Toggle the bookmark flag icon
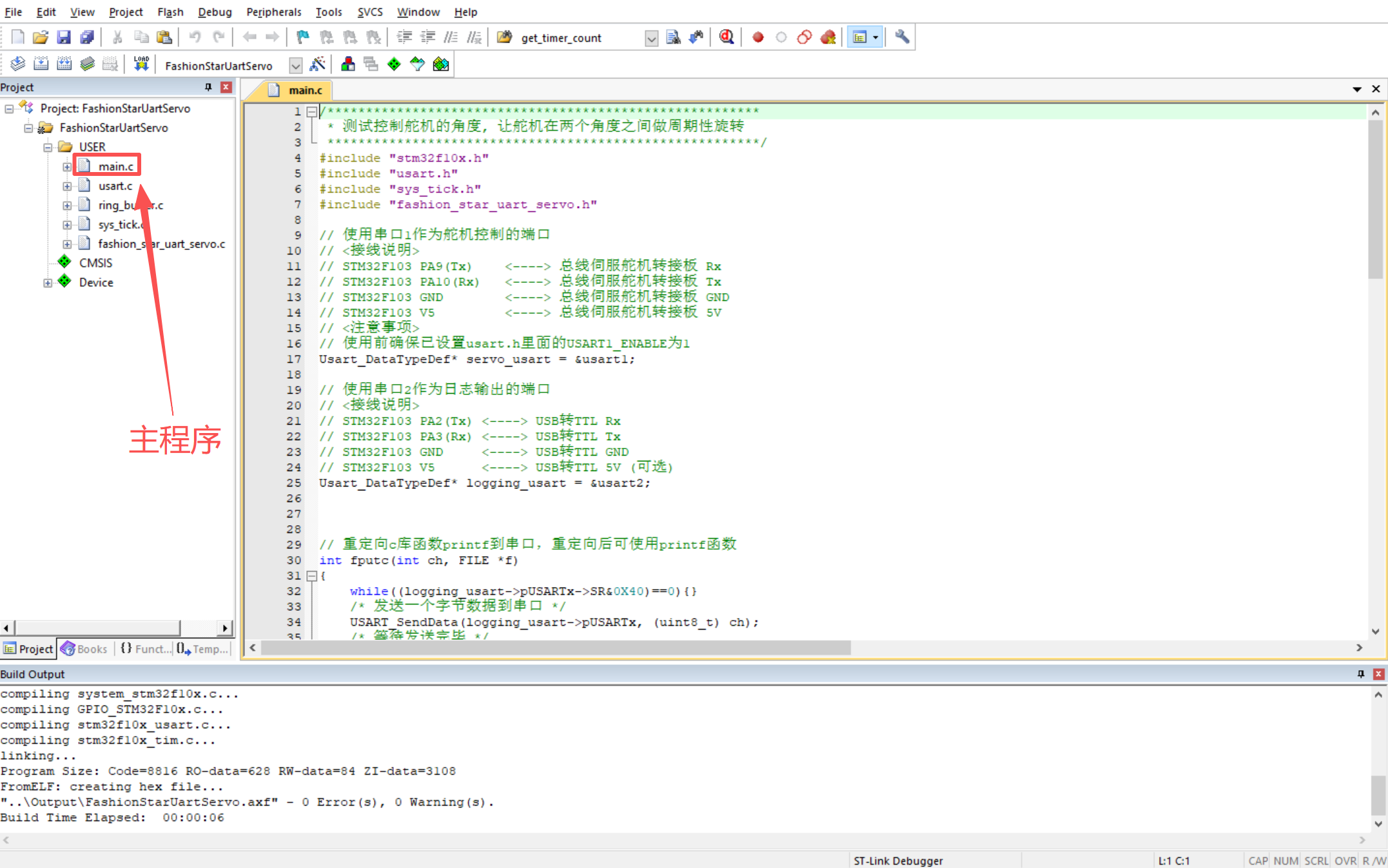The image size is (1388, 868). (302, 37)
